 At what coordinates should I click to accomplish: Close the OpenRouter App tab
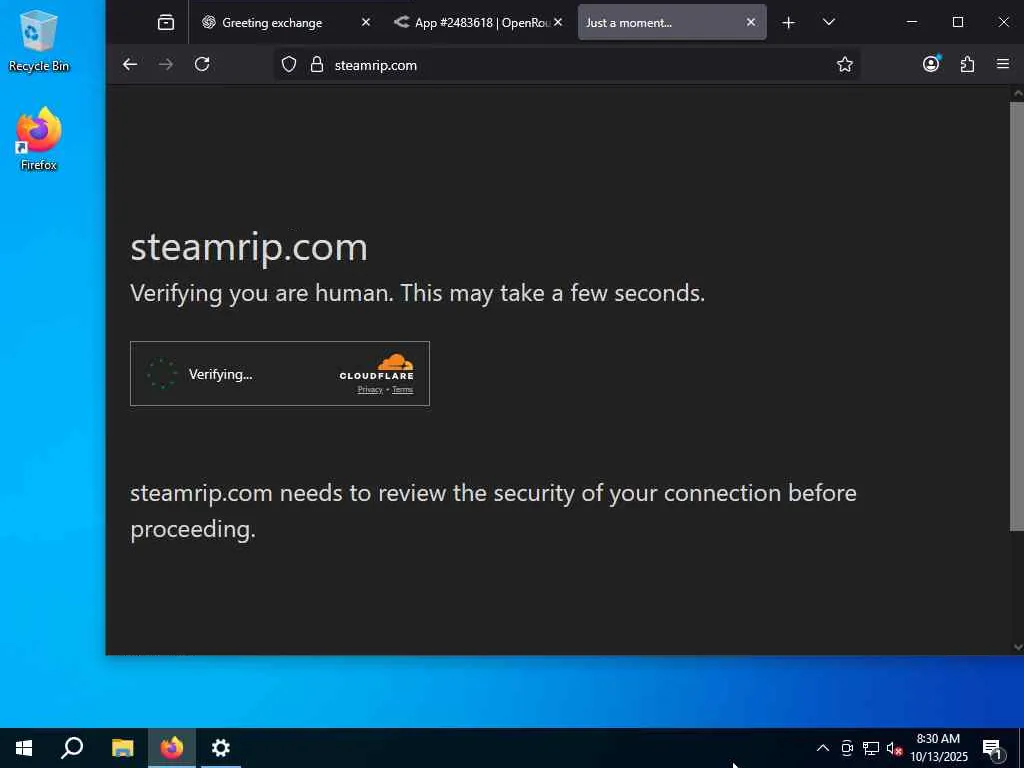click(558, 22)
